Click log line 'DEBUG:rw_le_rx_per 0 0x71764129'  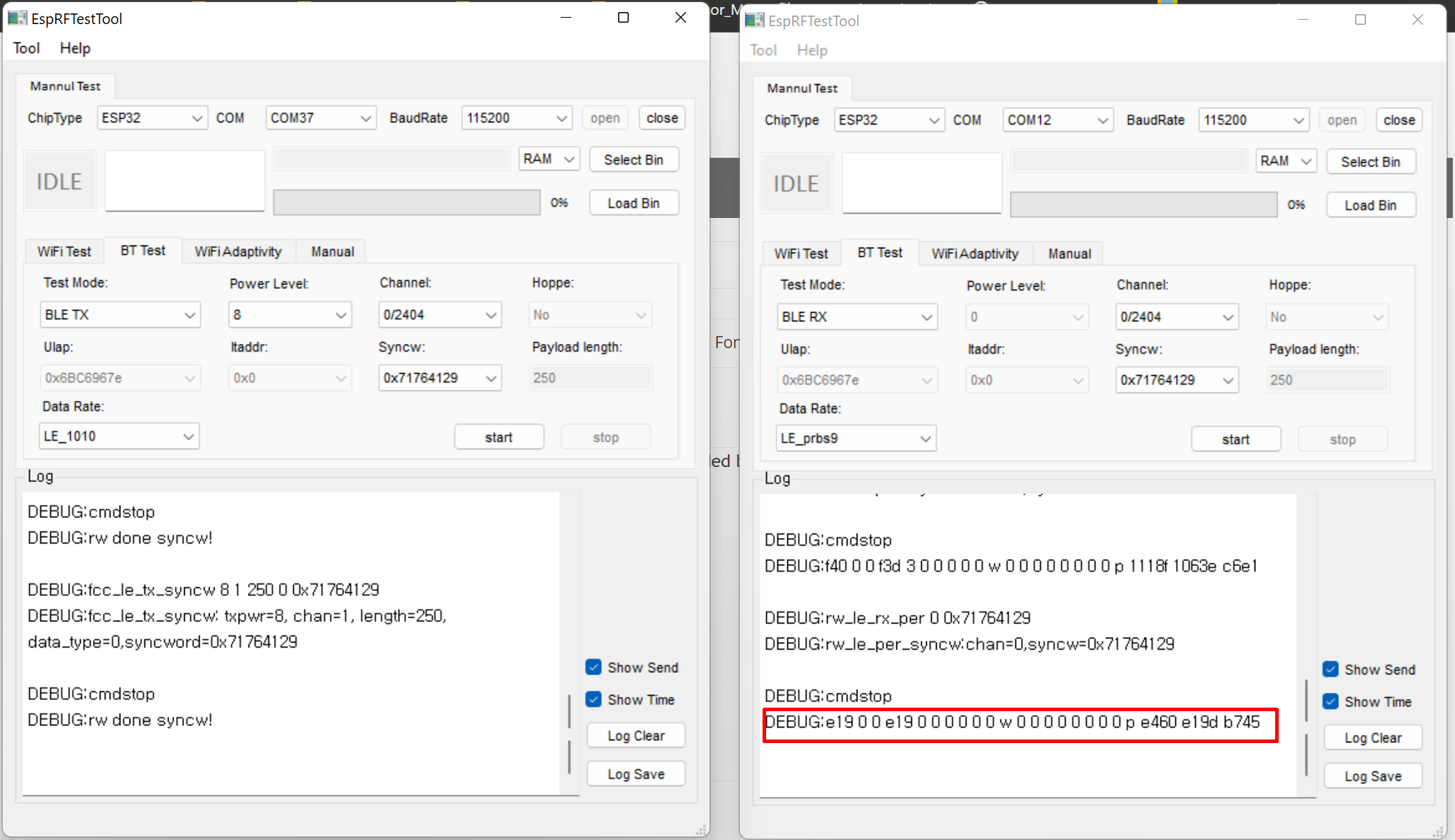pyautogui.click(x=897, y=618)
